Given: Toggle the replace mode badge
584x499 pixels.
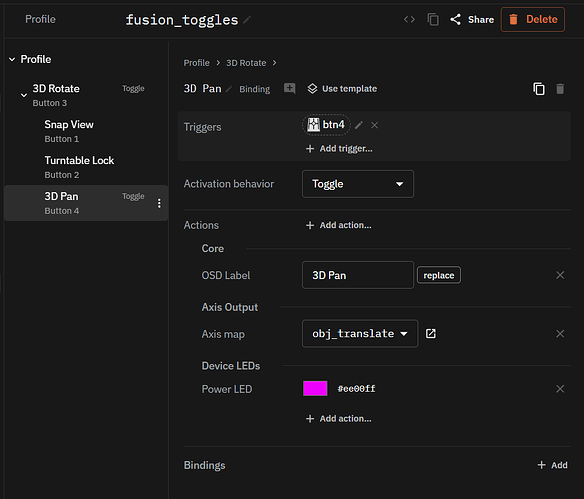Looking at the screenshot, I should coord(439,275).
